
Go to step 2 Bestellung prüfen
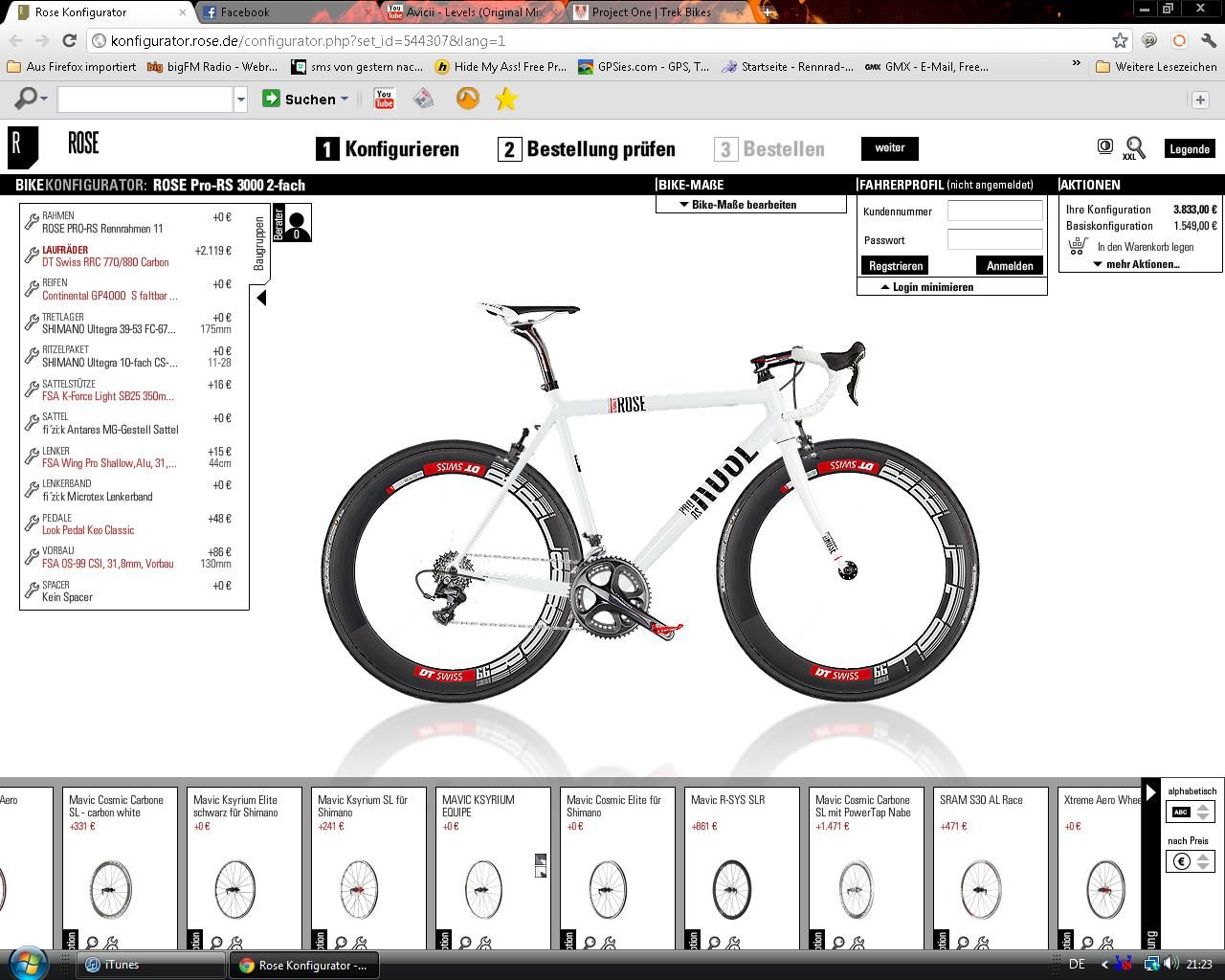click(x=587, y=149)
